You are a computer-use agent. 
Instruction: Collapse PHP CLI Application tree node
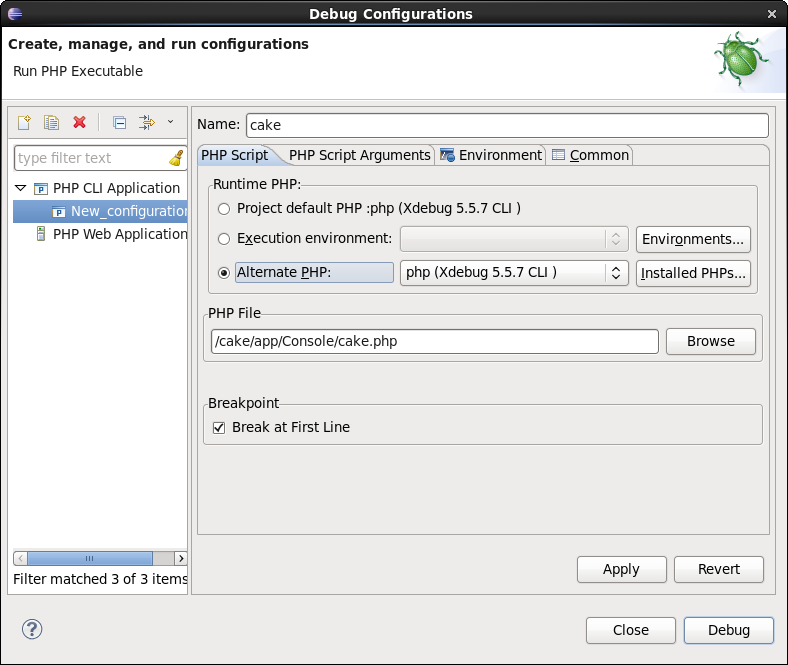click(21, 188)
